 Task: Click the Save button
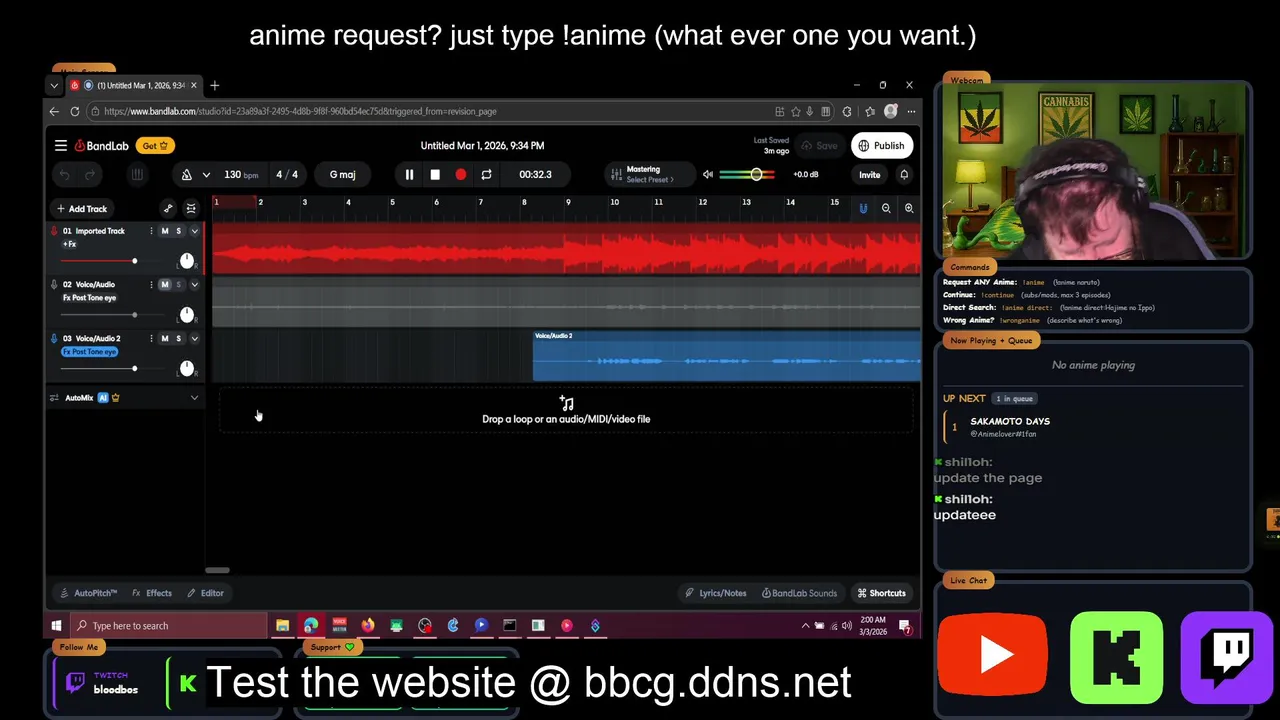click(x=819, y=146)
